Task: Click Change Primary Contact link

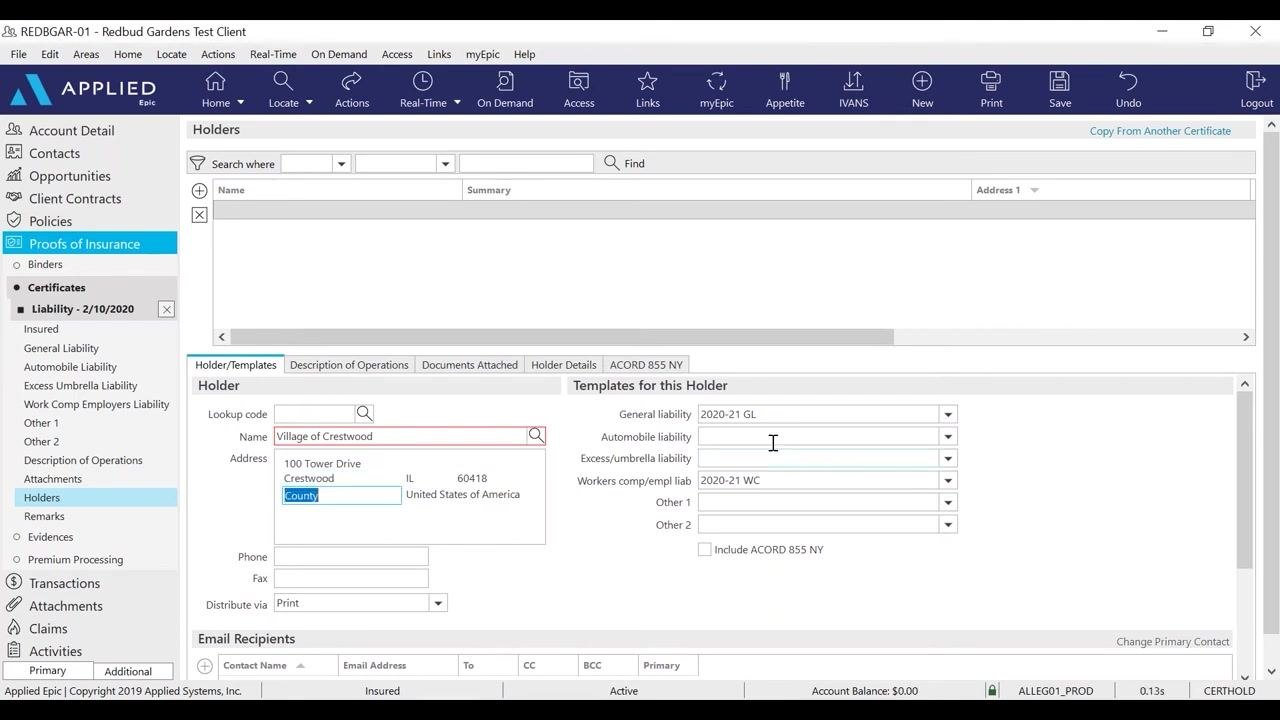Action: click(1173, 642)
